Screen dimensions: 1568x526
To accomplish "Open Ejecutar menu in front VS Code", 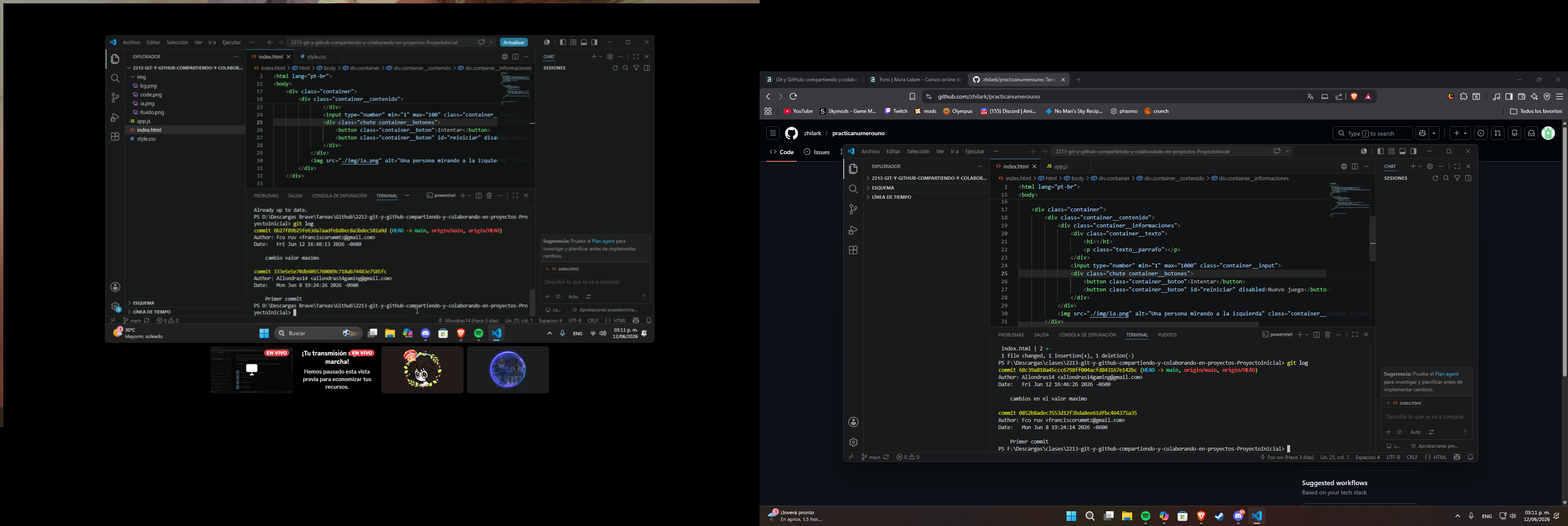I will (974, 152).
